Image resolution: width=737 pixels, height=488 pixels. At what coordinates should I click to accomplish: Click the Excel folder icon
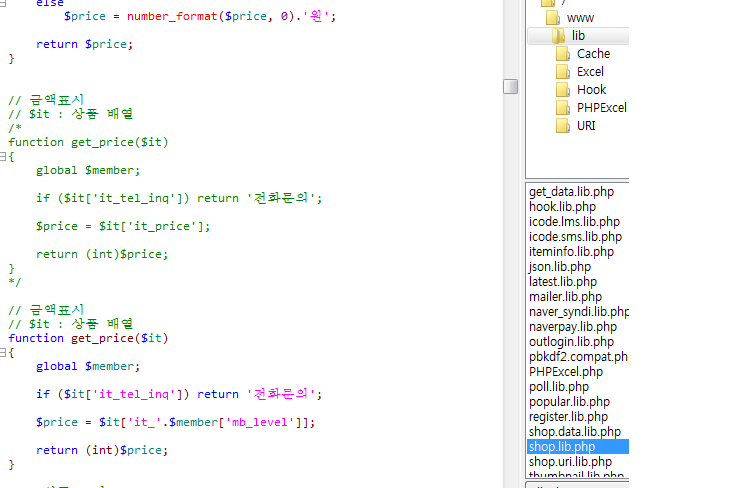(564, 72)
